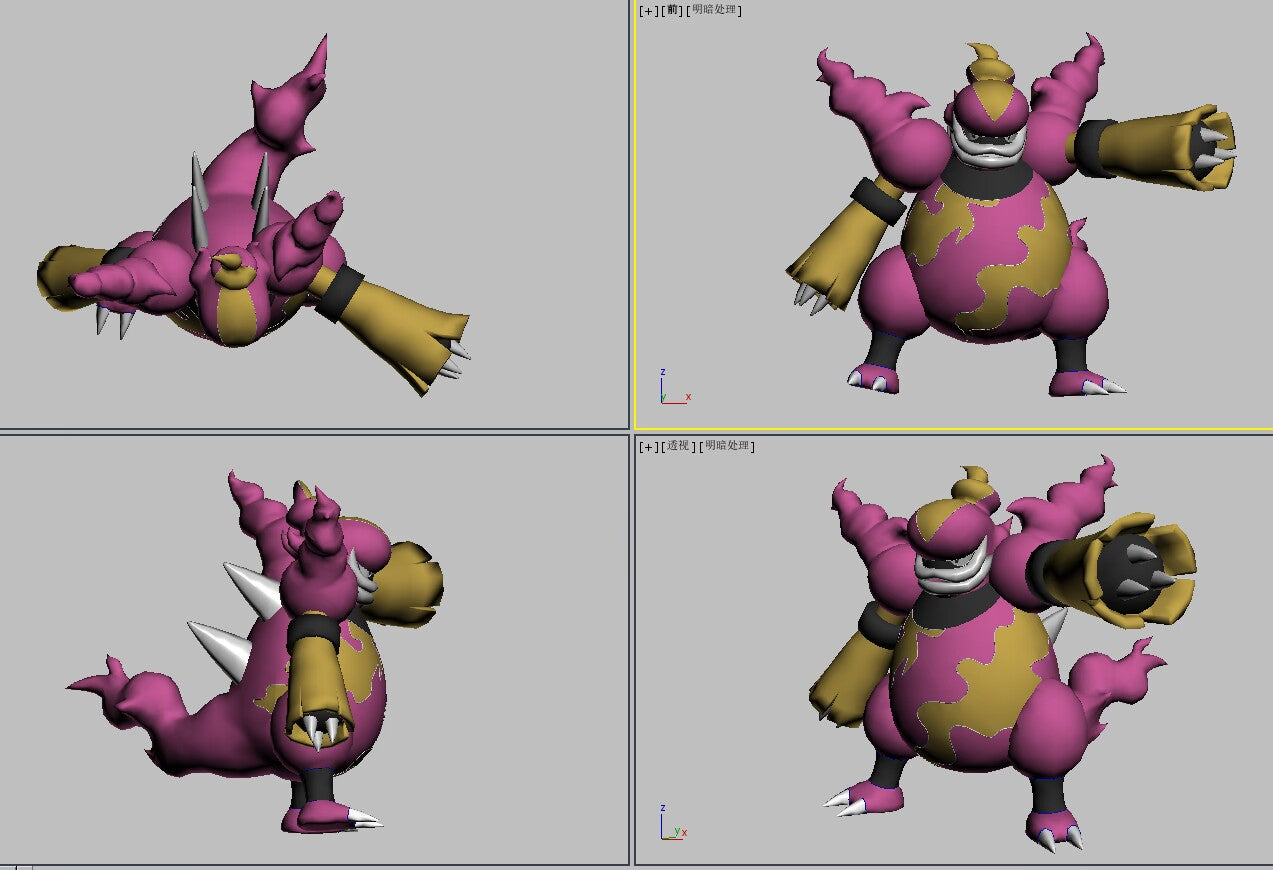Select the model in the front viewport
Viewport: 1273px width, 870px height.
point(980,250)
